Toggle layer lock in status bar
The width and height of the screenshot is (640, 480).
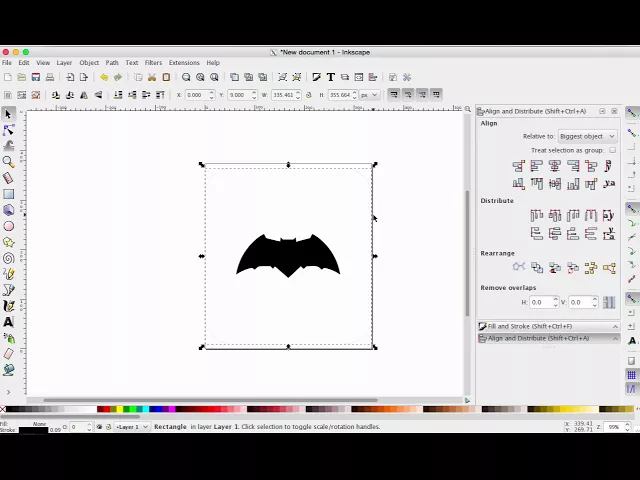tap(108, 427)
